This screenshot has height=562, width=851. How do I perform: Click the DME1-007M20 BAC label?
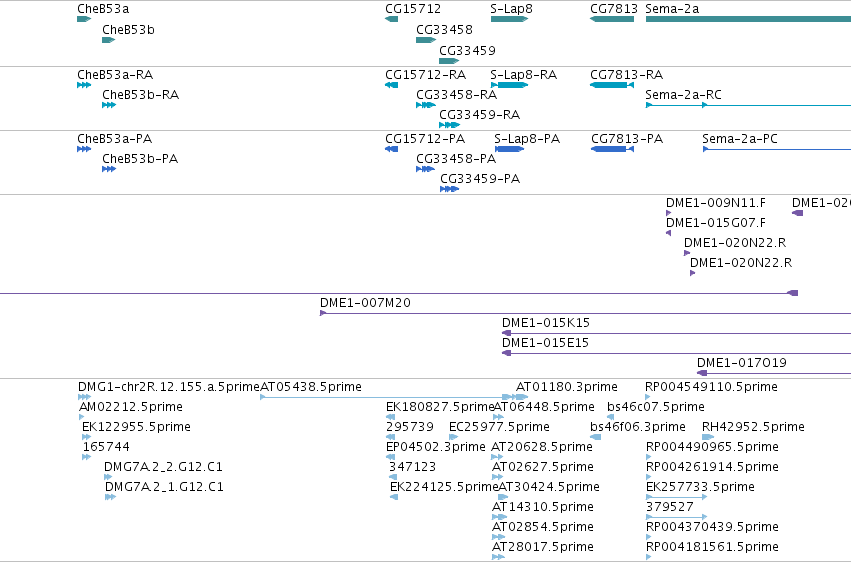point(365,303)
